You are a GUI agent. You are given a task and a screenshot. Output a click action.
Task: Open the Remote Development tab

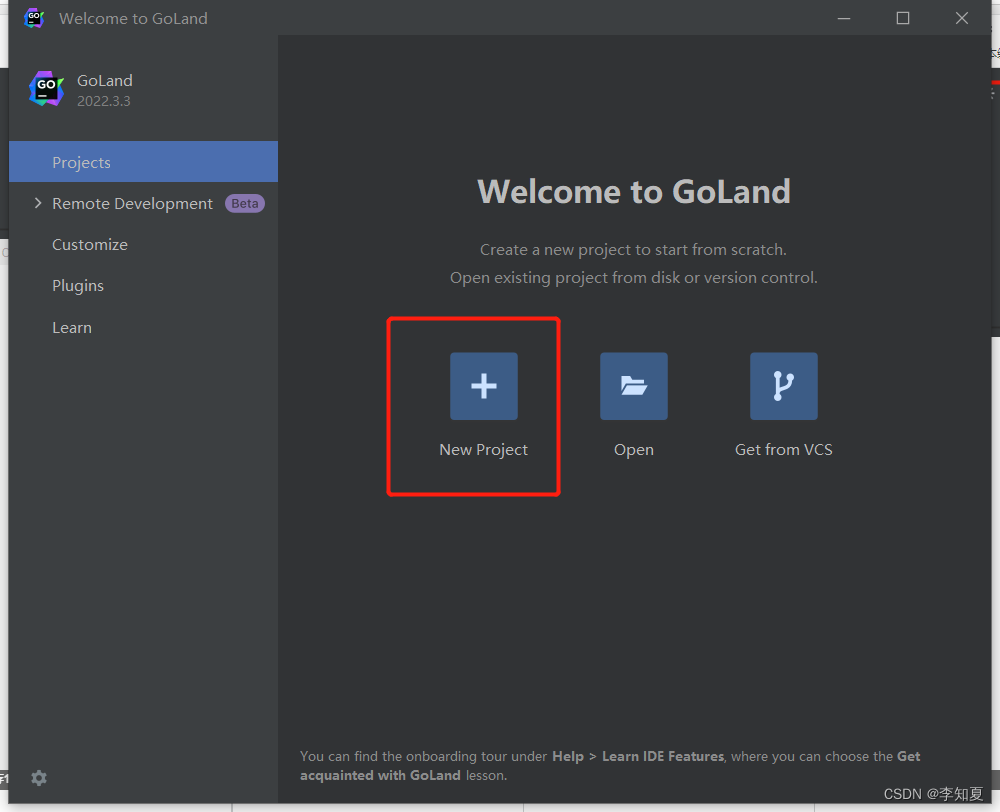click(x=143, y=203)
